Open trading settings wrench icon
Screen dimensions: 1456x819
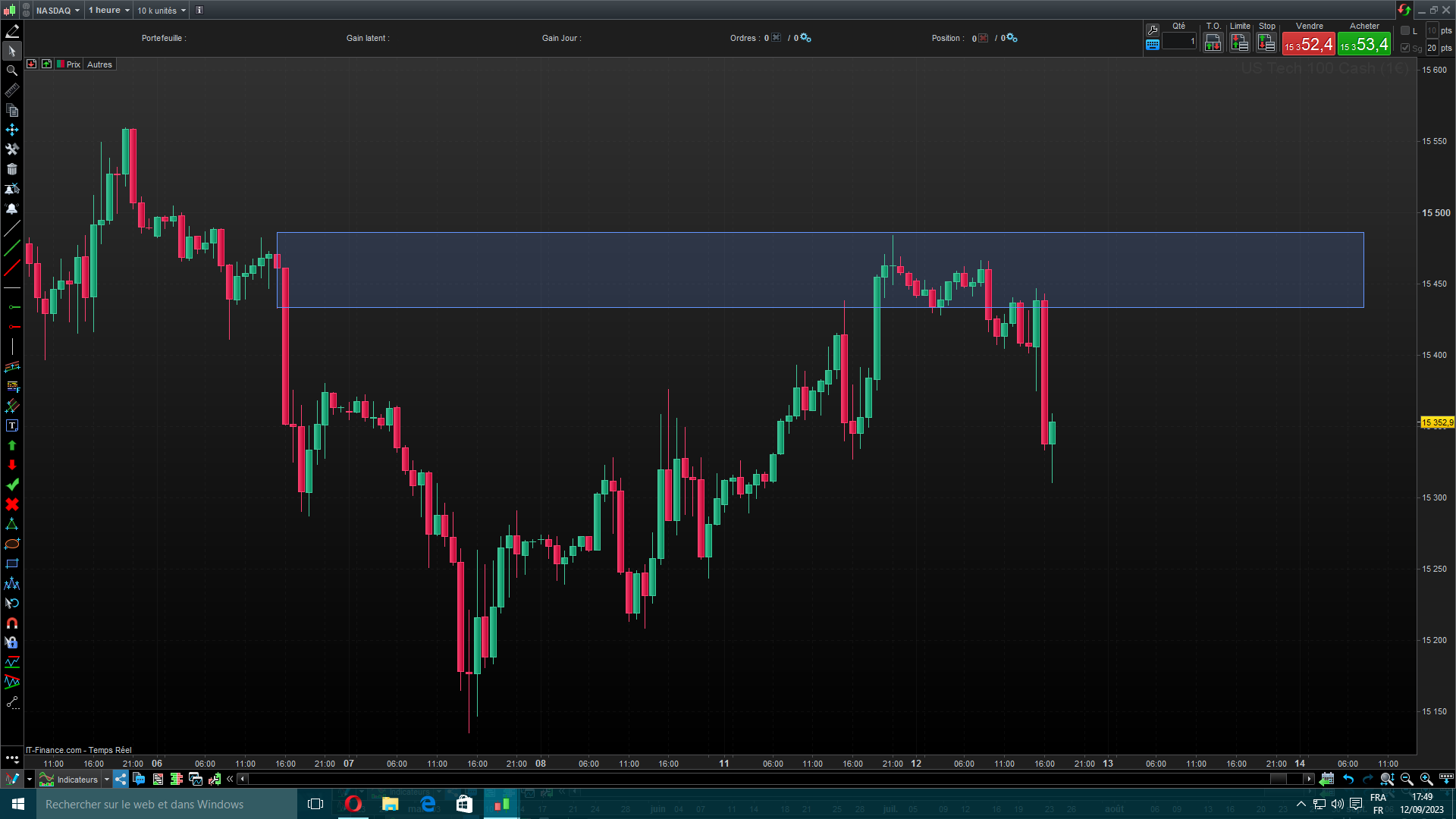(x=1153, y=30)
